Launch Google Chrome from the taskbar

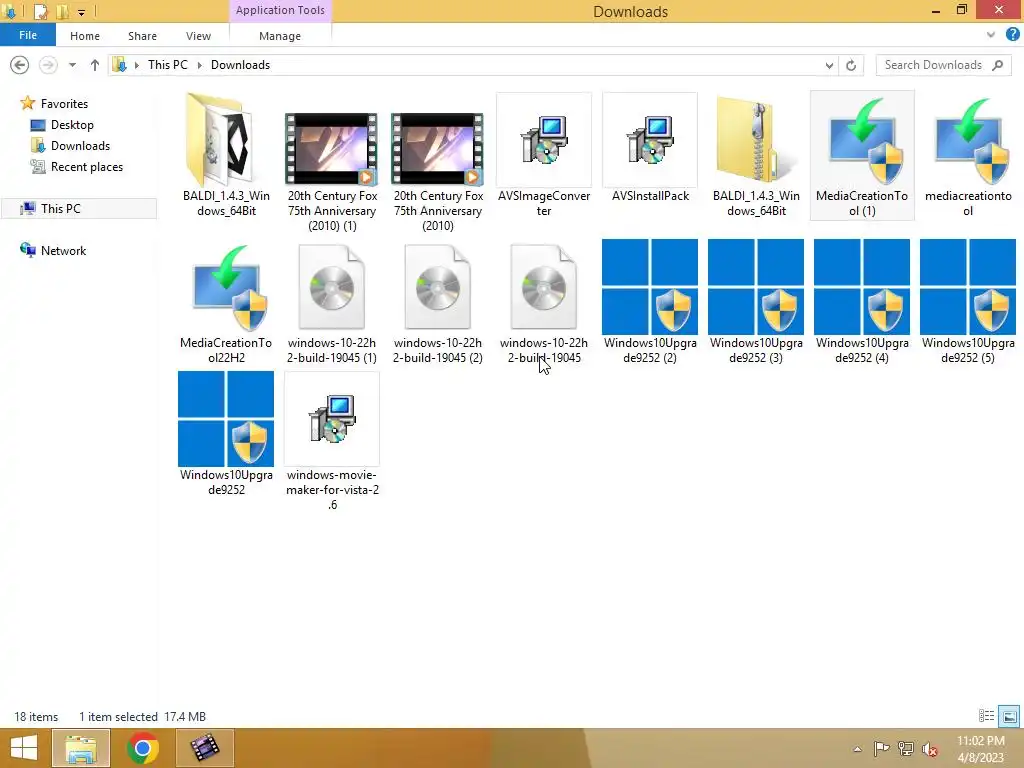click(142, 748)
